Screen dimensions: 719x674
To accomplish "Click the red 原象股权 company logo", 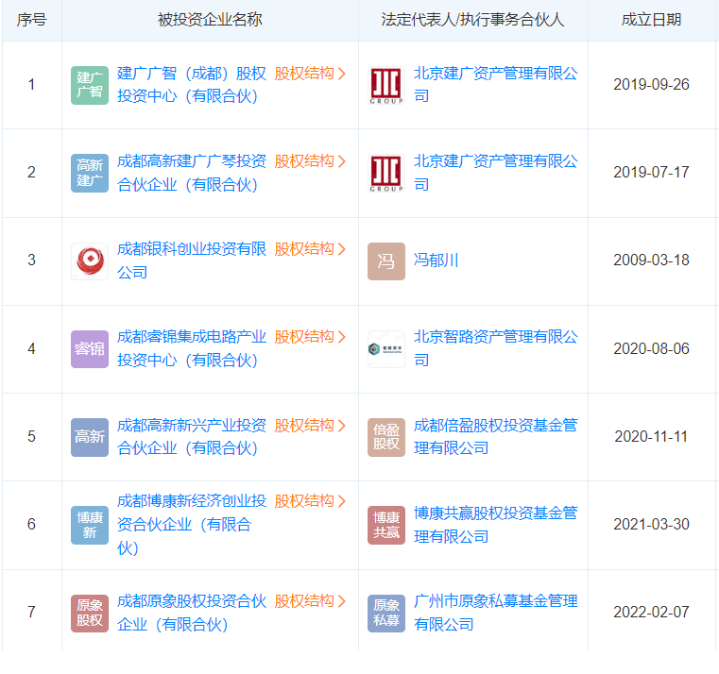I will pos(89,613).
